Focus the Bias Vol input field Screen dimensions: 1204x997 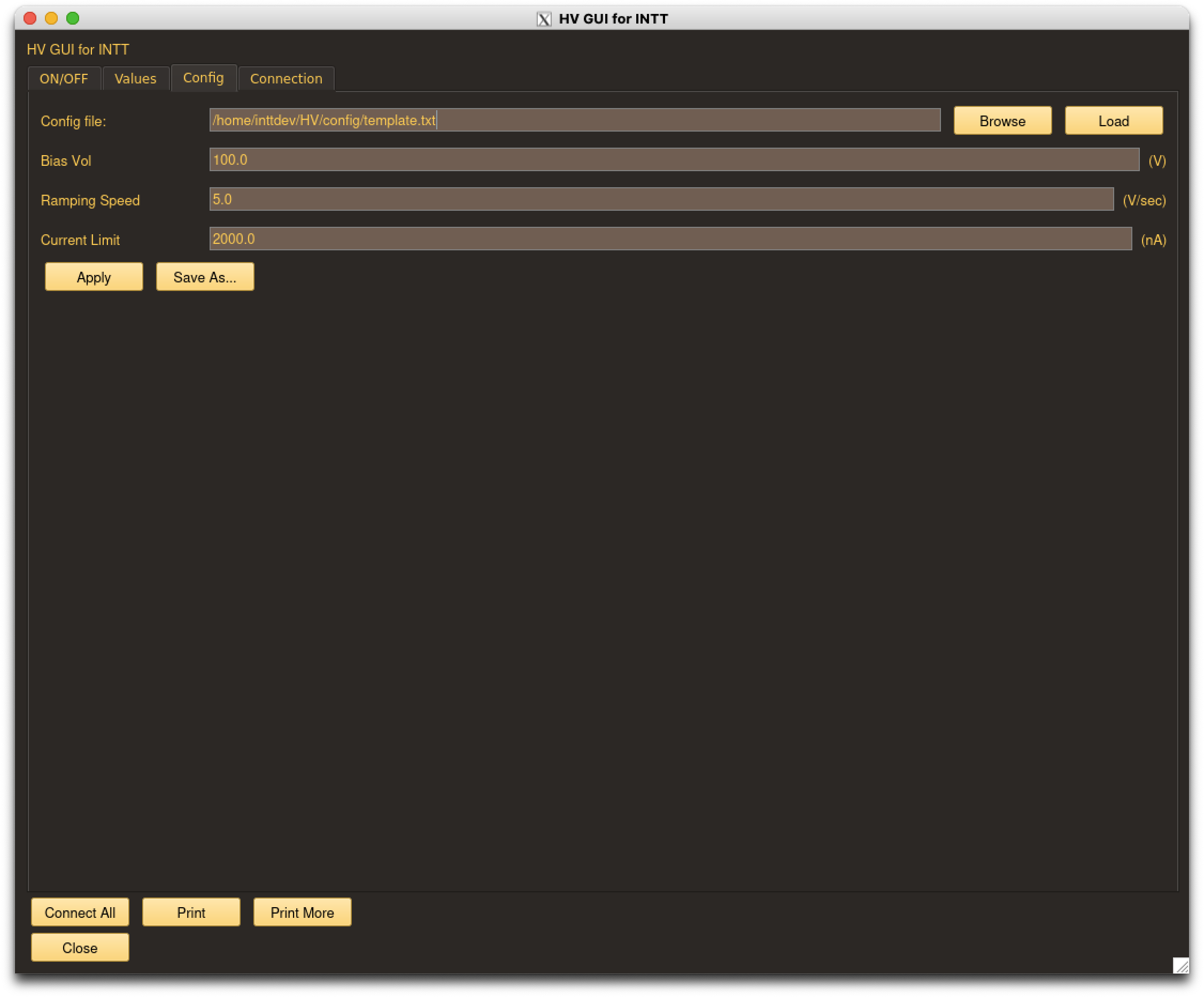click(674, 160)
